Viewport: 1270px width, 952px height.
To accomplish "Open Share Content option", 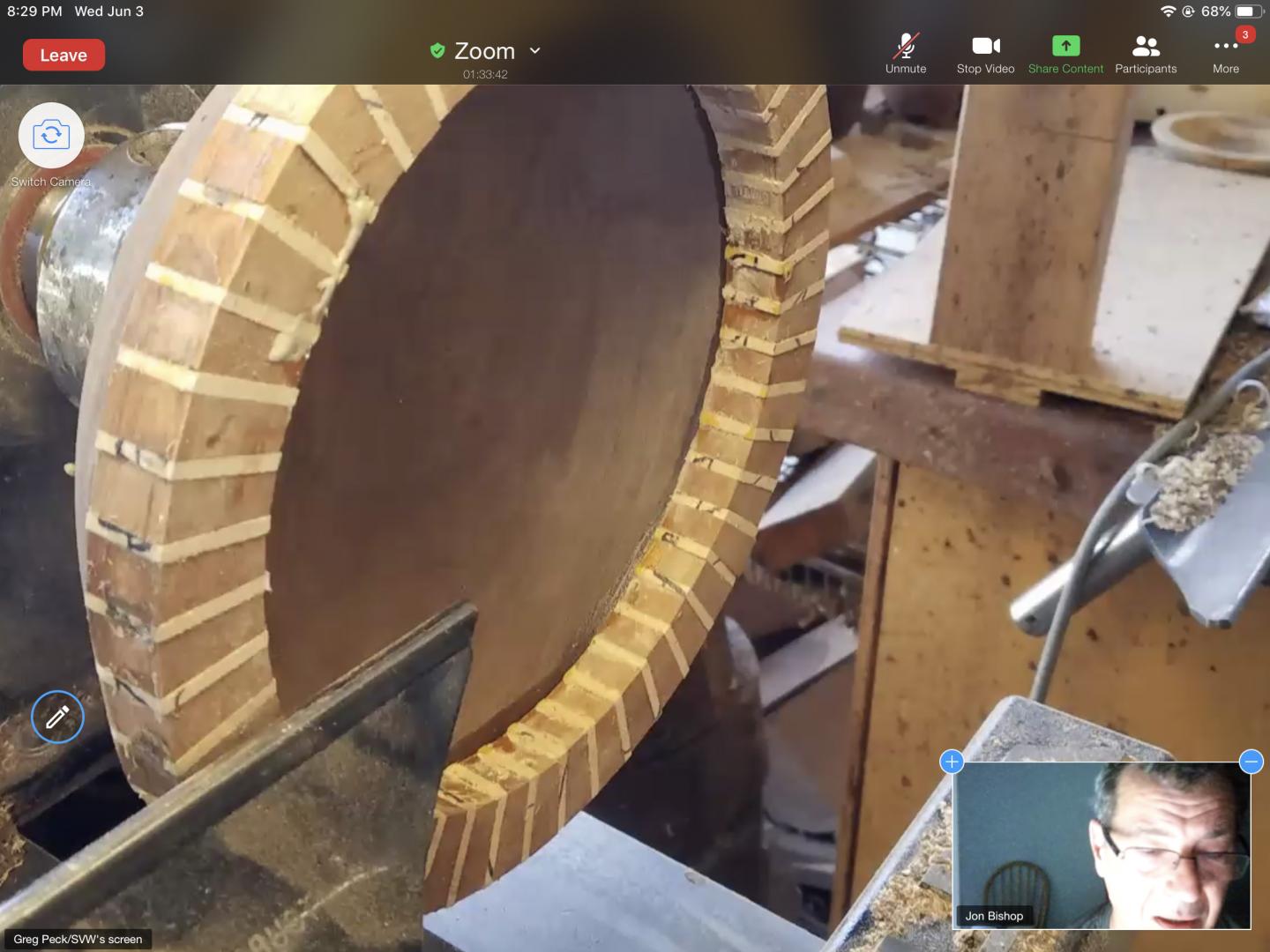I will point(1065,54).
